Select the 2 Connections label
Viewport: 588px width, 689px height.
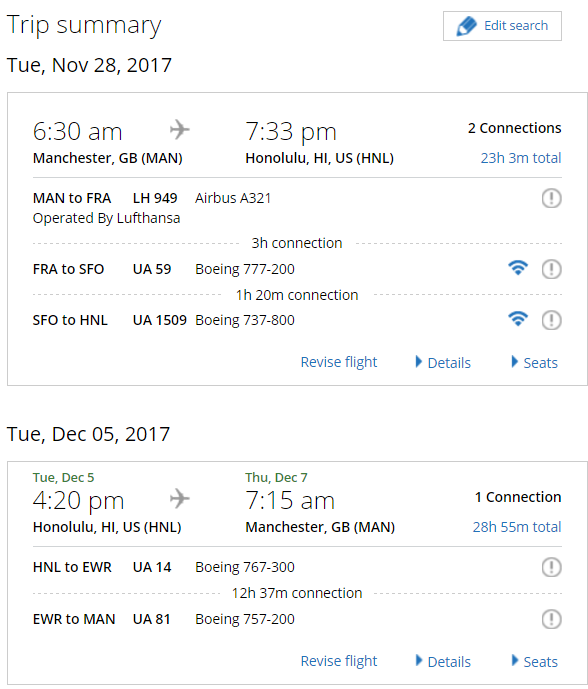pyautogui.click(x=515, y=128)
